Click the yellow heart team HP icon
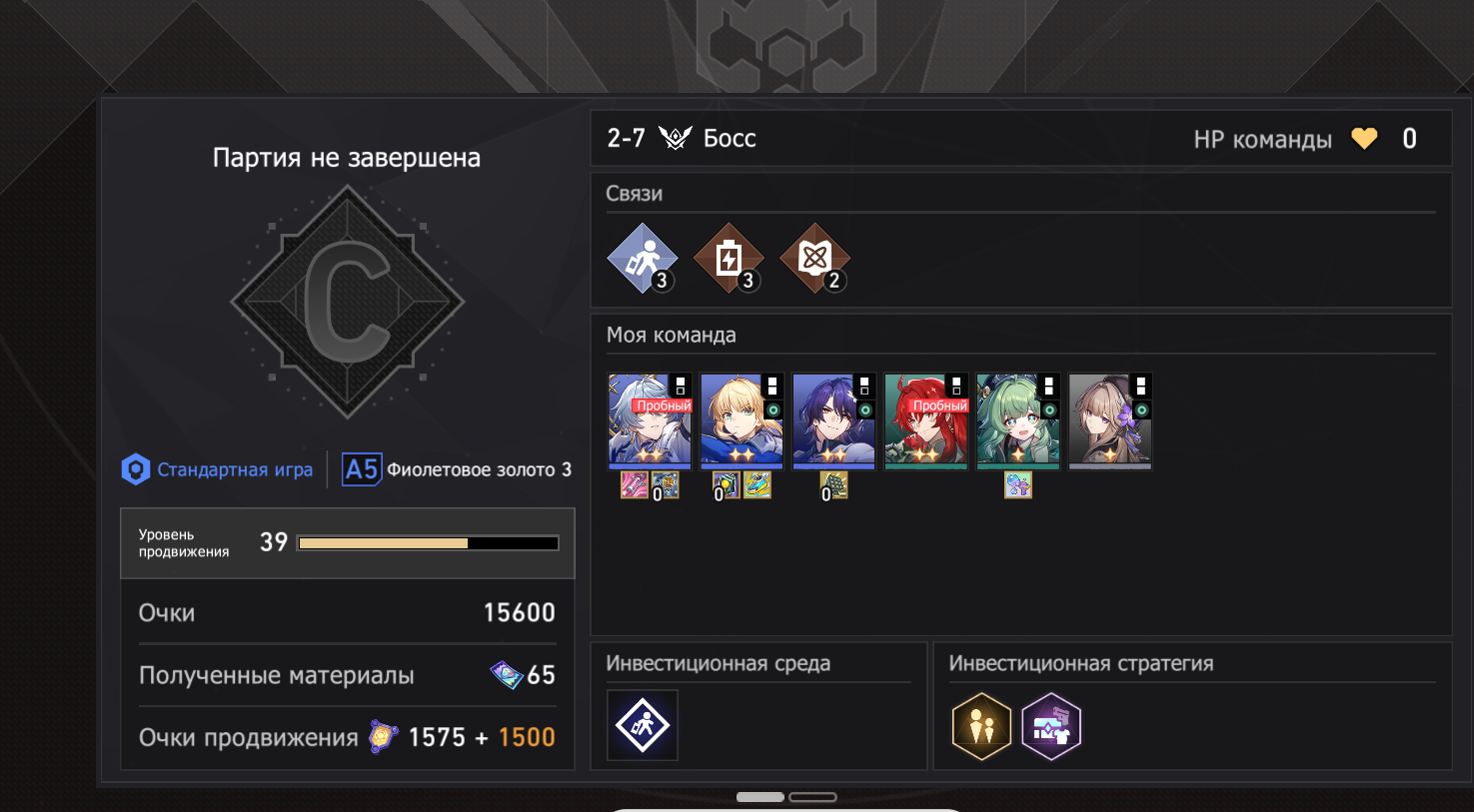 (x=1364, y=139)
